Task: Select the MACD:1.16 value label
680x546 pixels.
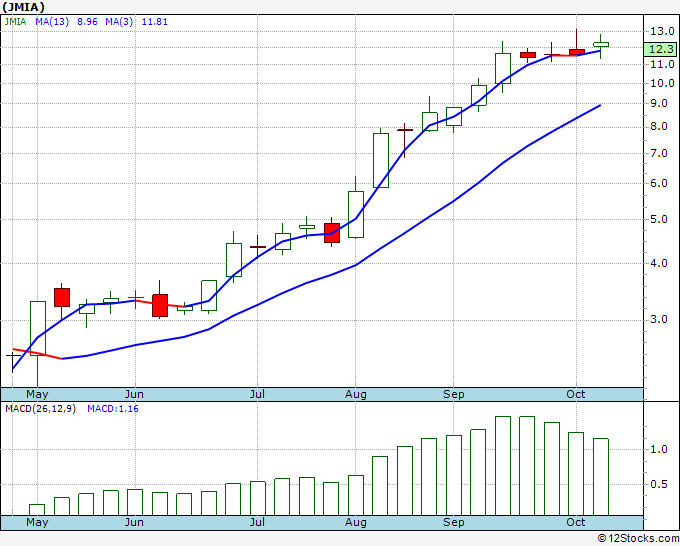Action: pyautogui.click(x=113, y=409)
